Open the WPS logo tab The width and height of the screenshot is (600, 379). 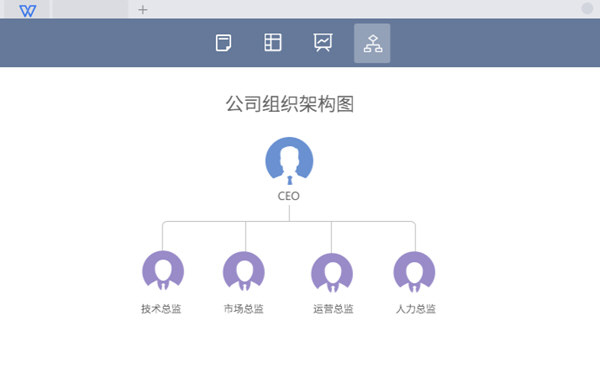pyautogui.click(x=27, y=10)
